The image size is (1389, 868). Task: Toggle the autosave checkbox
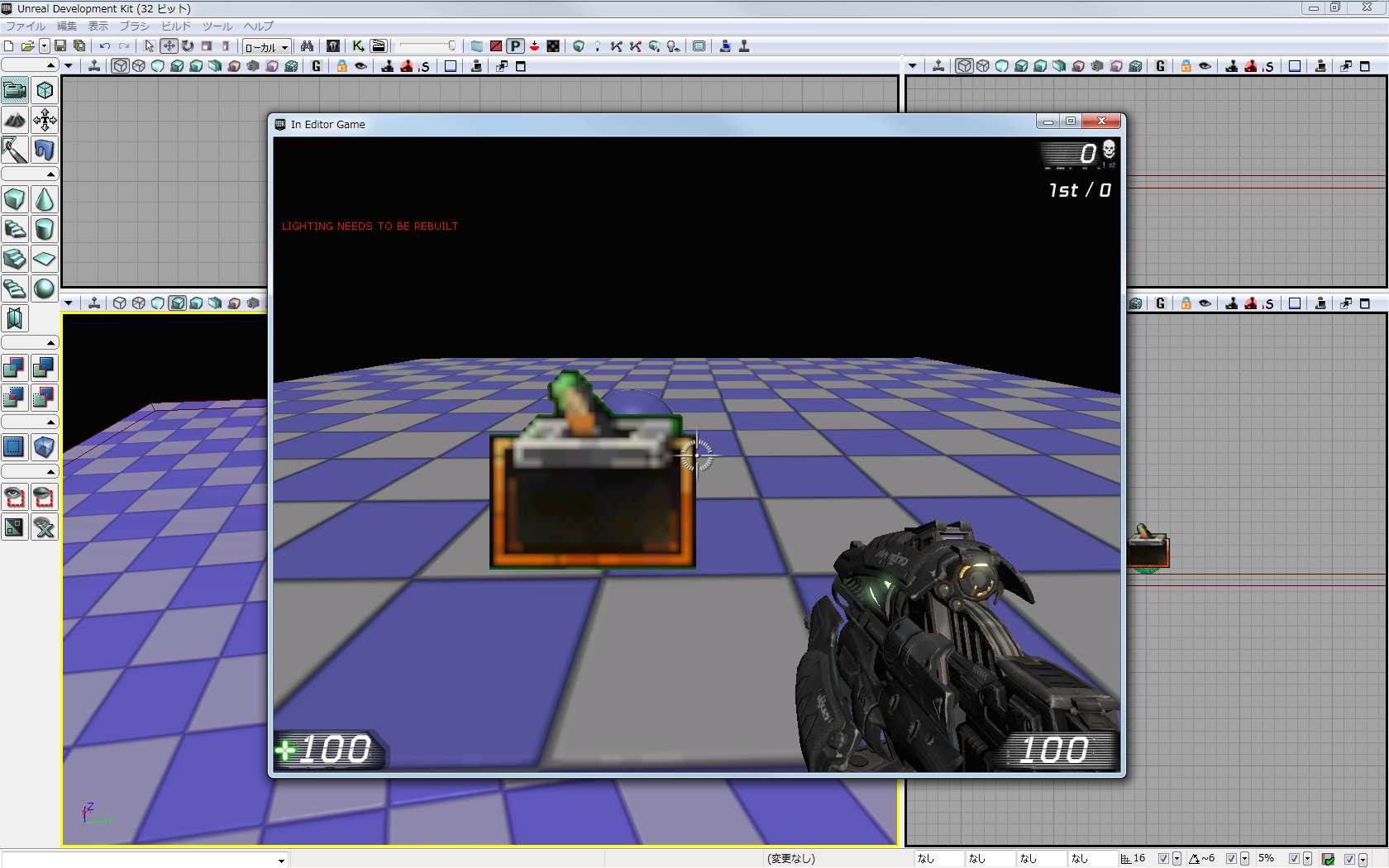(x=1348, y=859)
